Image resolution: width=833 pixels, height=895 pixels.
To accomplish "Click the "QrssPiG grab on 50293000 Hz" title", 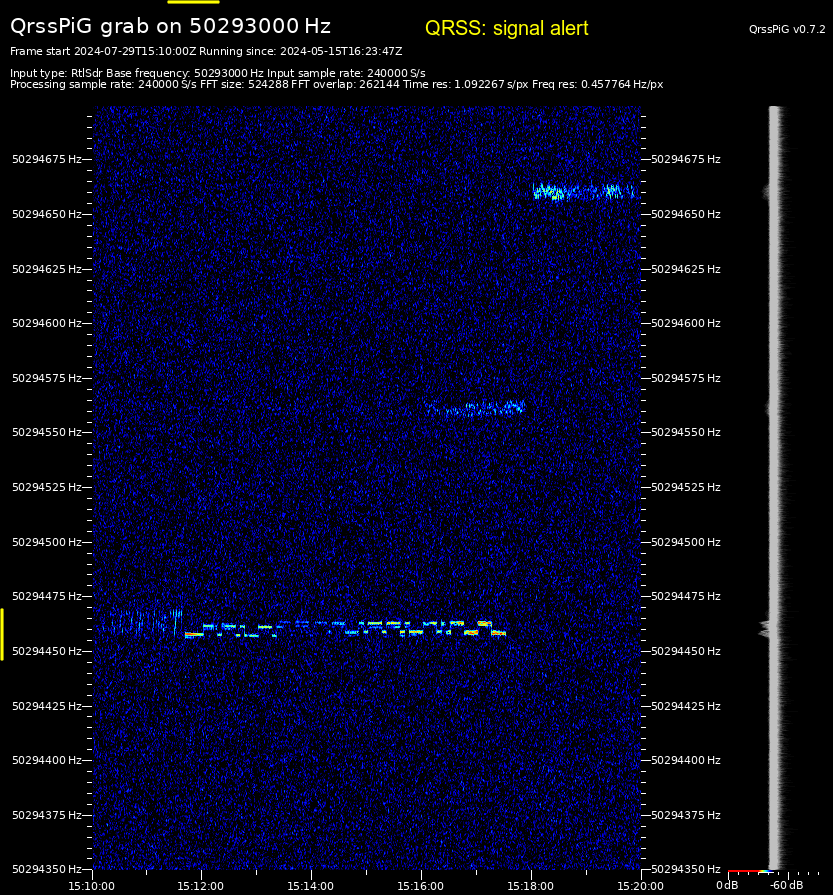I will (x=170, y=26).
